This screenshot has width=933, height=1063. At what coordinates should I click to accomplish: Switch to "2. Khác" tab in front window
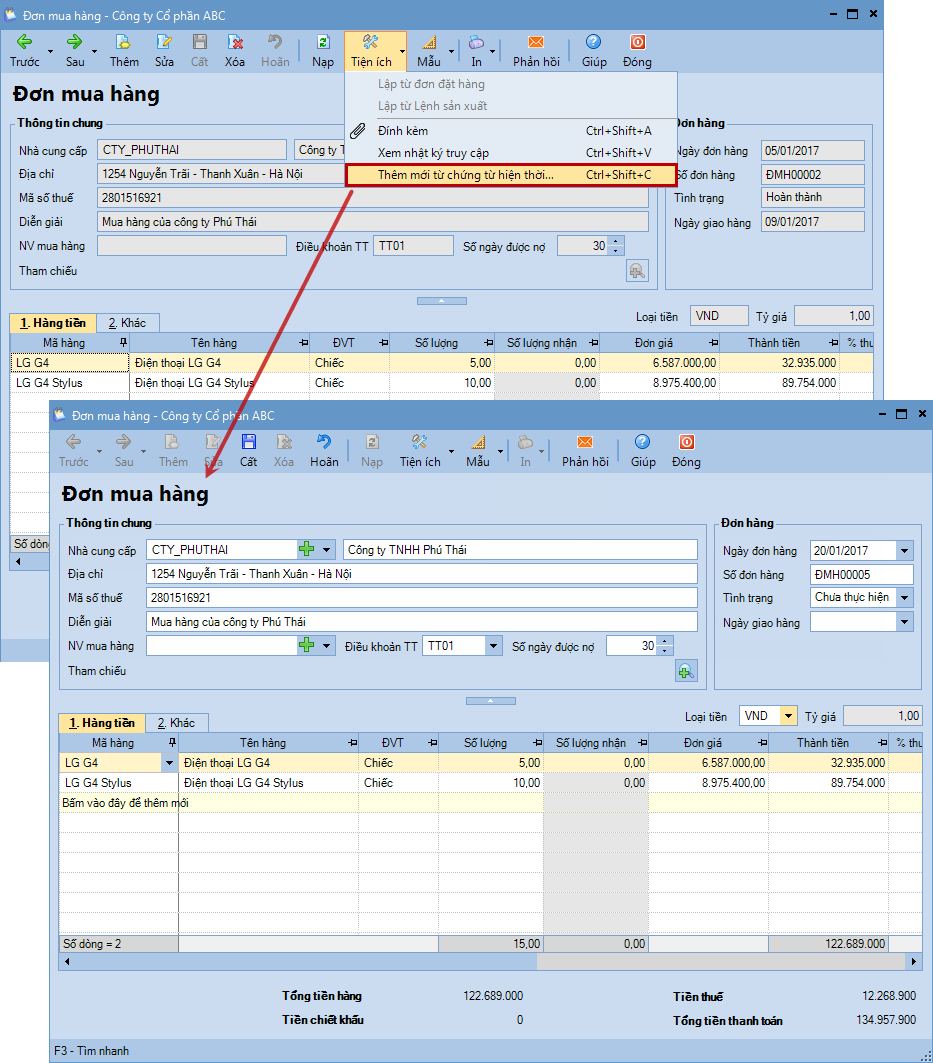[x=175, y=723]
